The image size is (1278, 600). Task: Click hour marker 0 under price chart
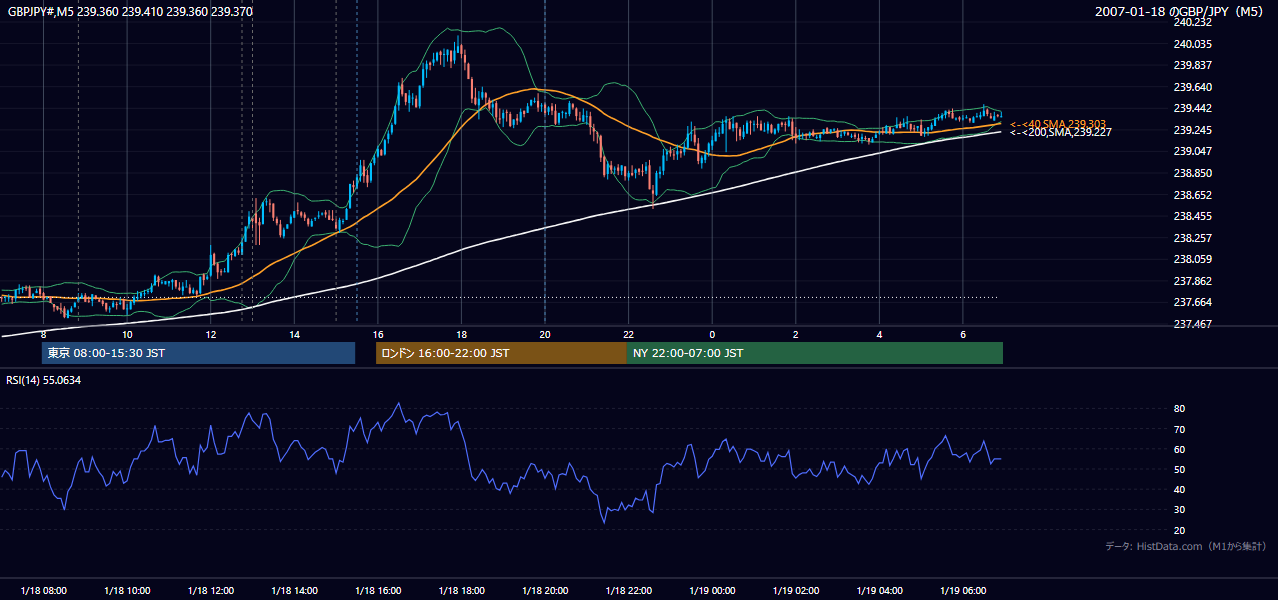712,334
